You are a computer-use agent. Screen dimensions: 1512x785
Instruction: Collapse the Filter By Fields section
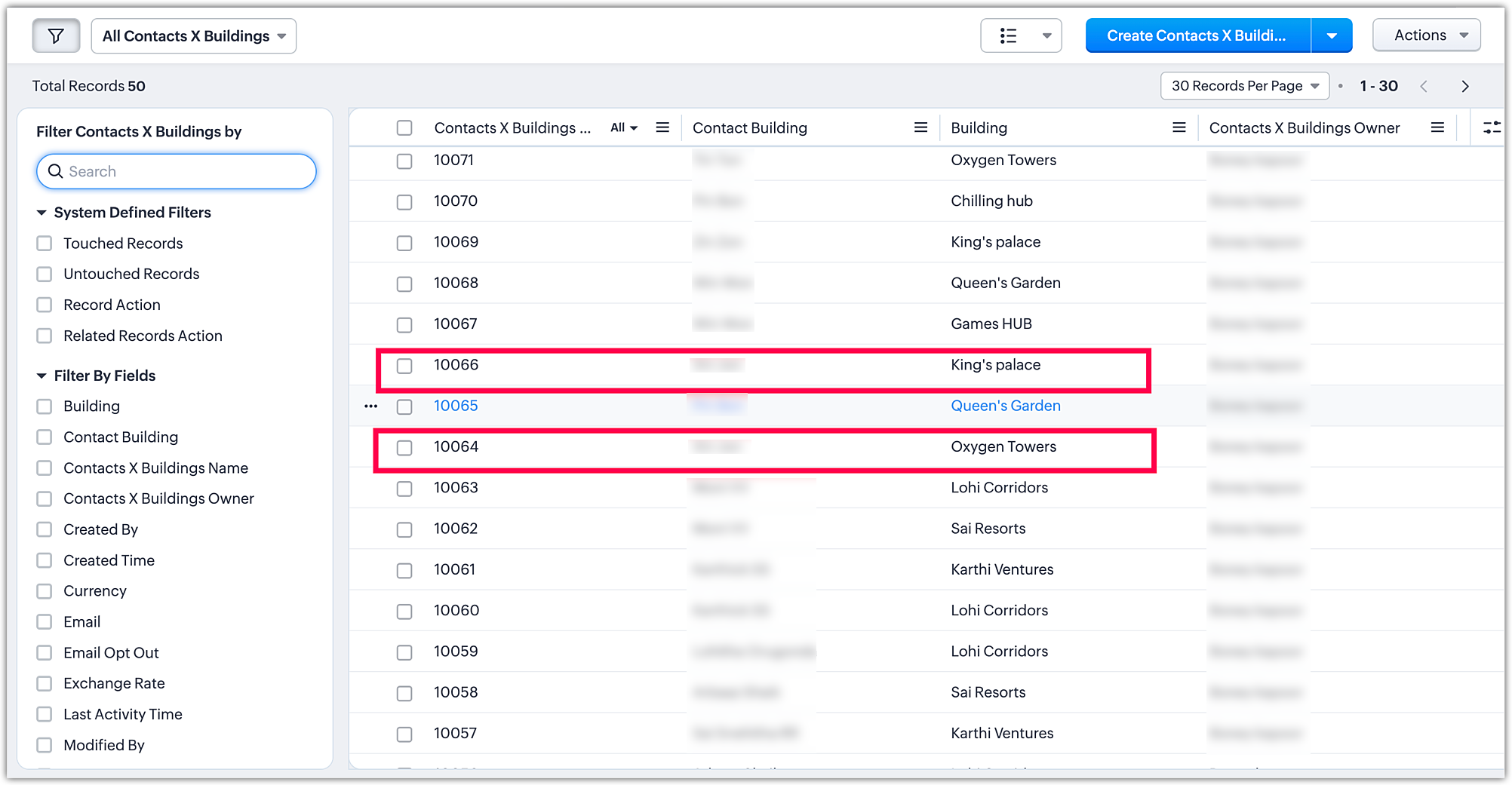click(x=41, y=376)
